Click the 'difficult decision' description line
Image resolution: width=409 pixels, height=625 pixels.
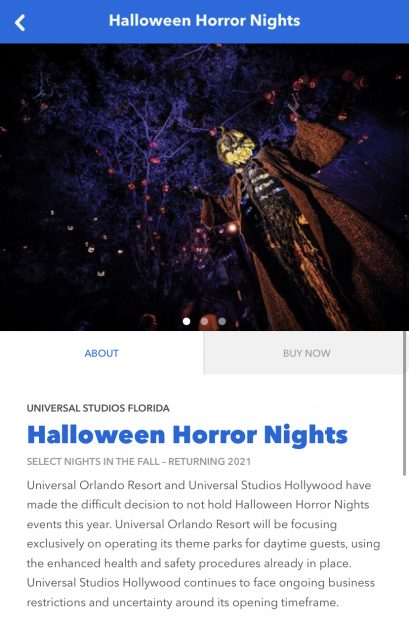point(198,505)
